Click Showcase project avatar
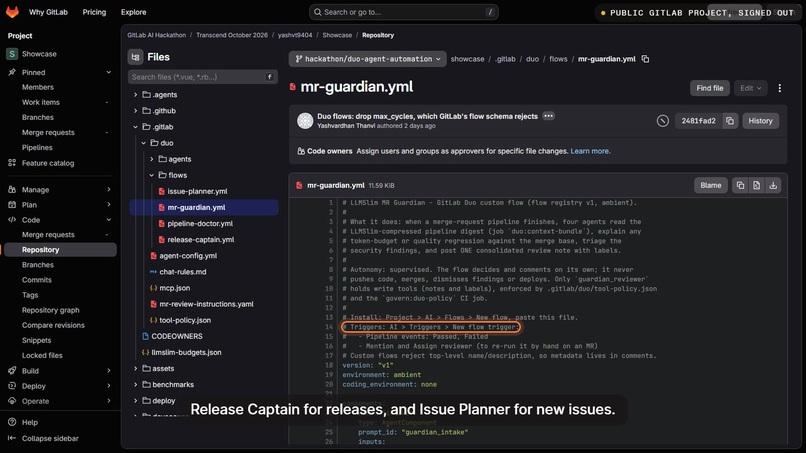 (x=12, y=54)
